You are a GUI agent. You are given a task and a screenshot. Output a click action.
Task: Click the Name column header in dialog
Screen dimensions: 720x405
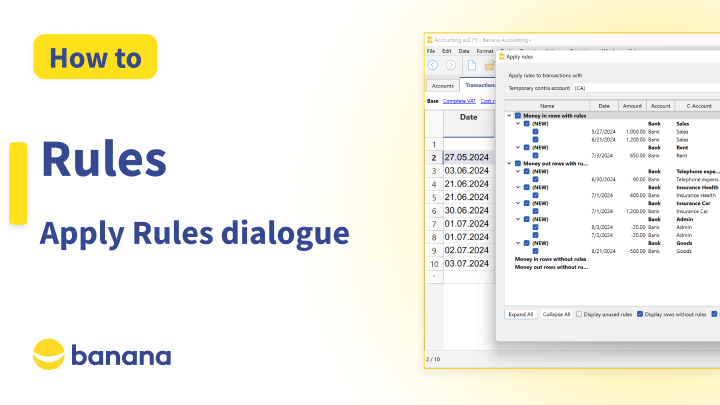click(547, 106)
